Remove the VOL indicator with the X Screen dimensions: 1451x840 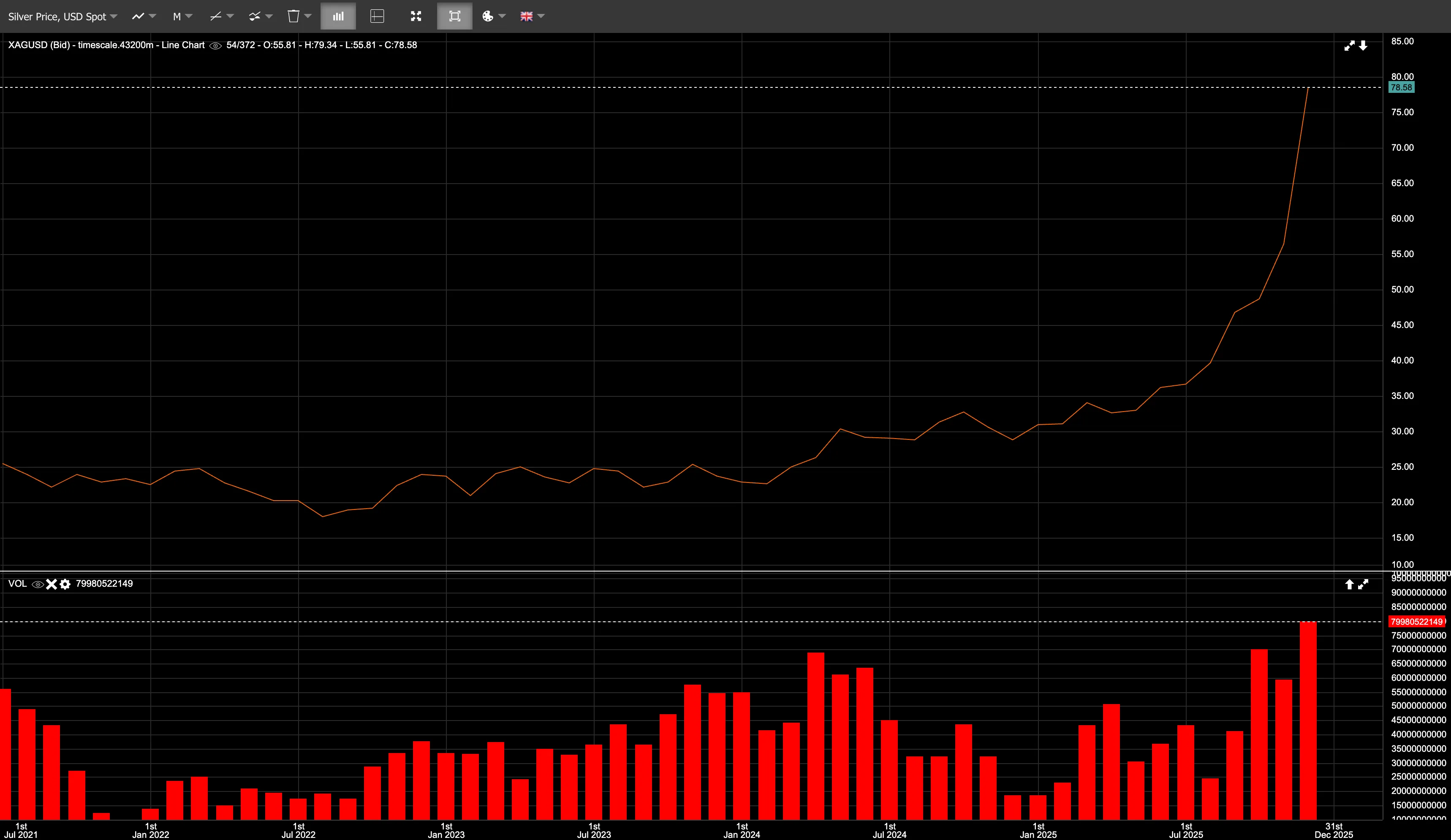[x=51, y=584]
